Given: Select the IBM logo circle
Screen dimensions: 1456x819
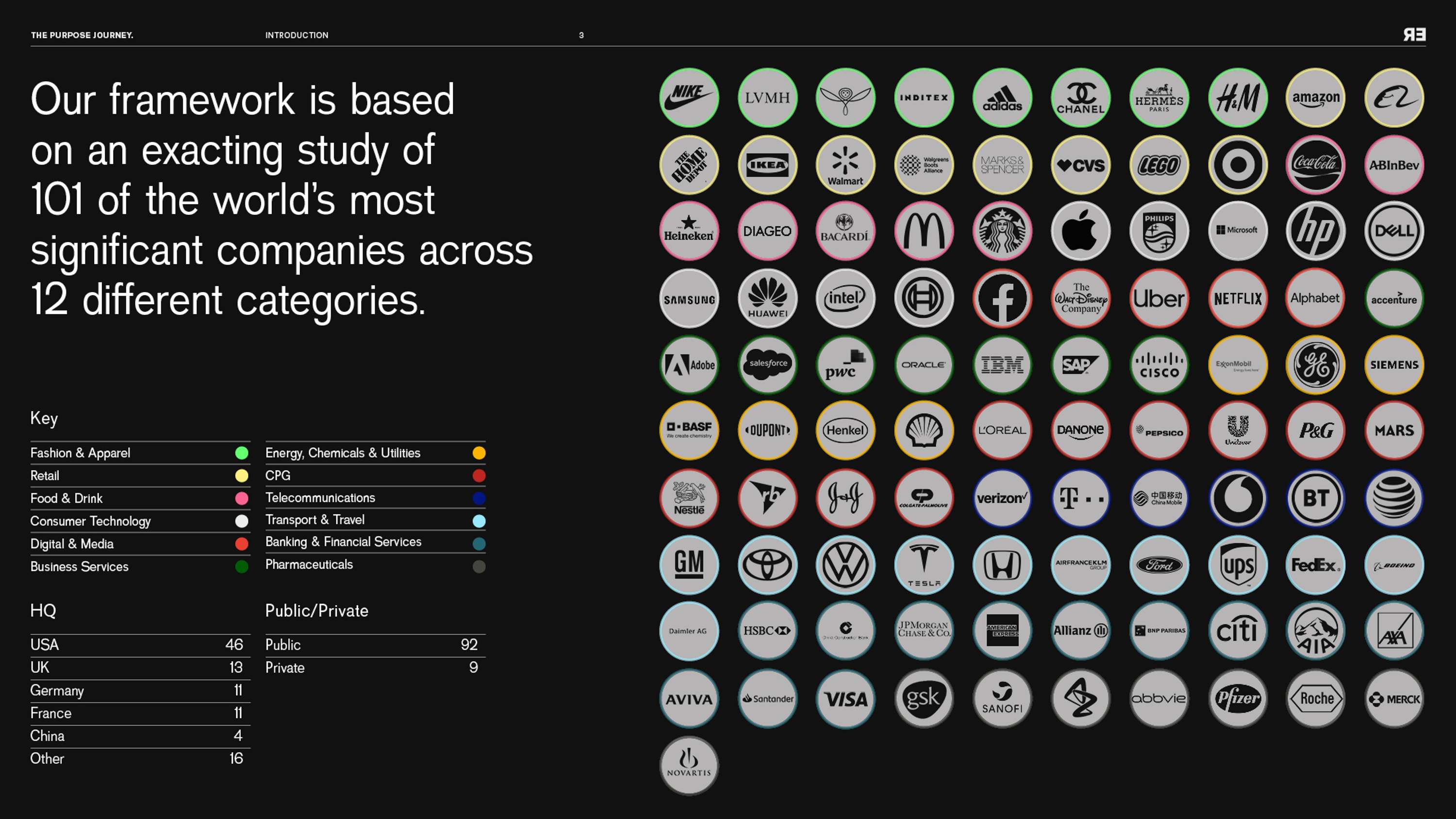Looking at the screenshot, I should point(1002,365).
